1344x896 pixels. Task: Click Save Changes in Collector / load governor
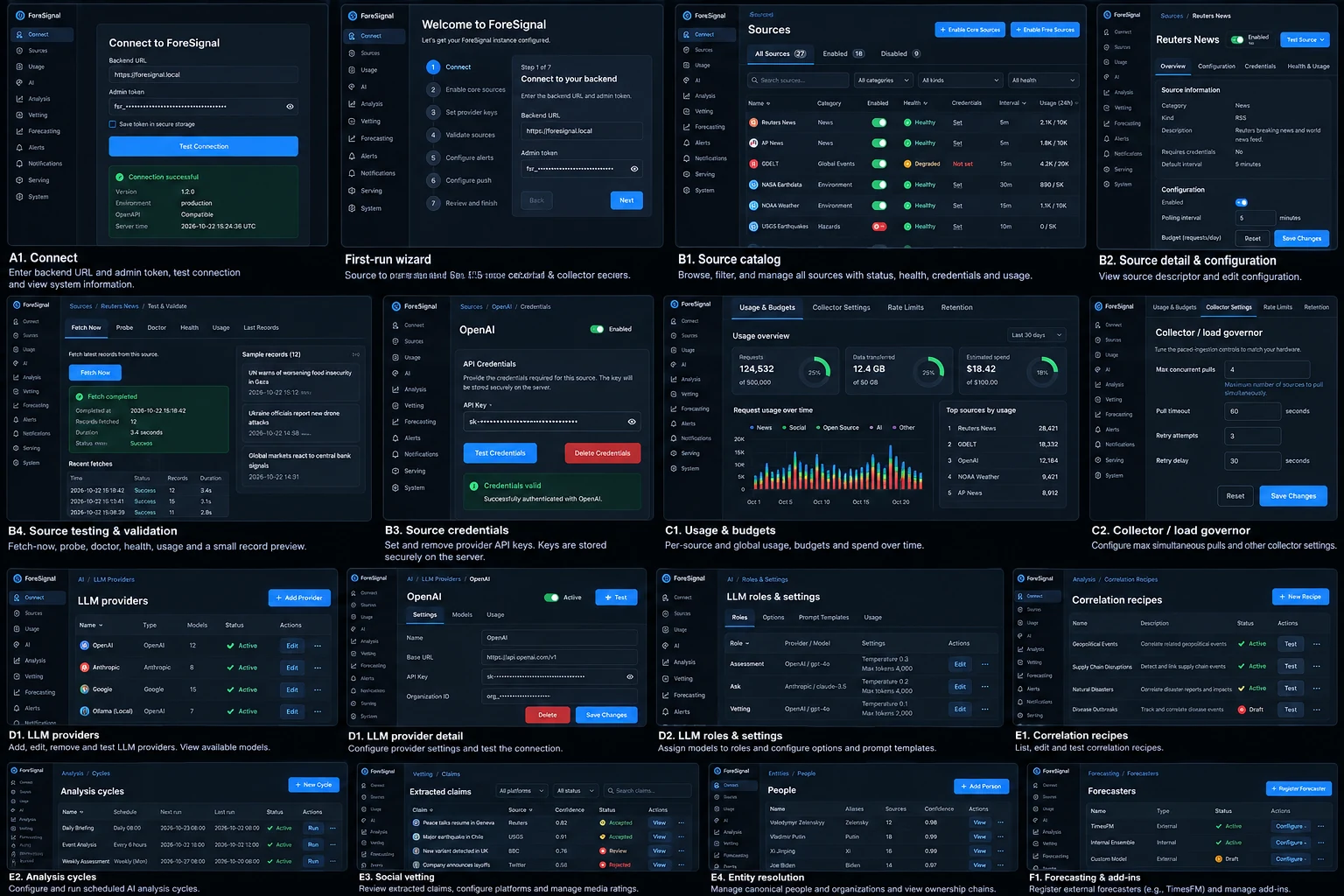click(x=1293, y=496)
